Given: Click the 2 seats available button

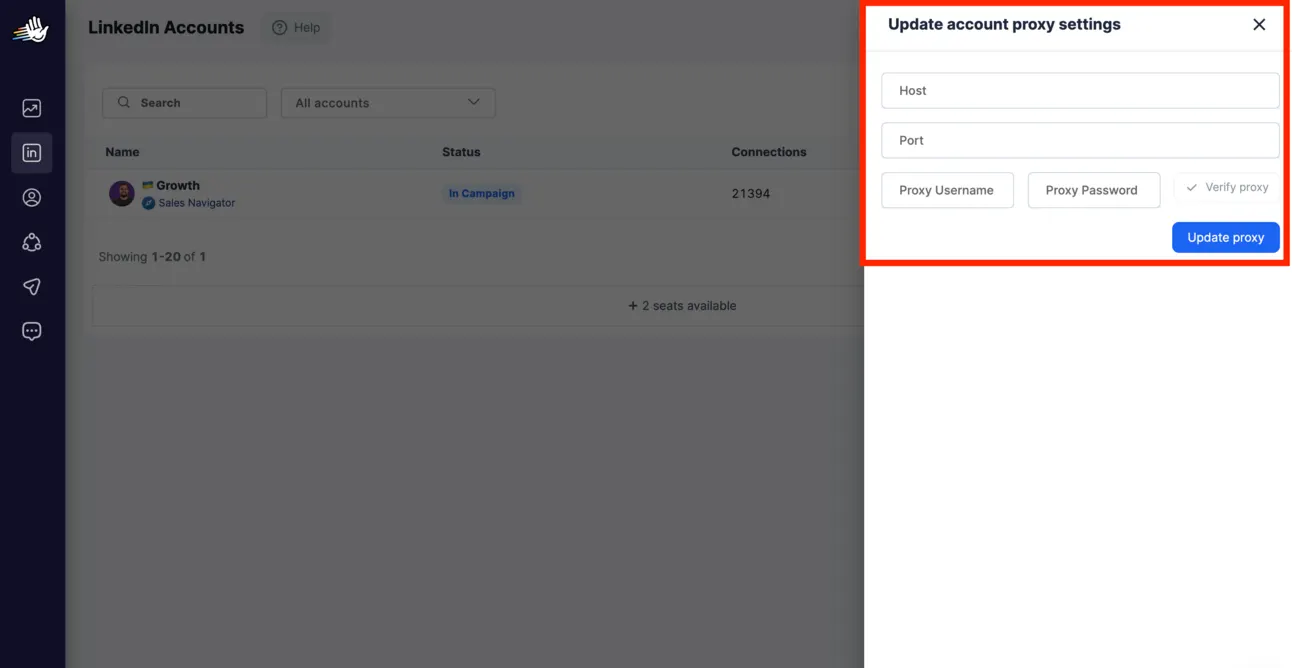Looking at the screenshot, I should (682, 306).
